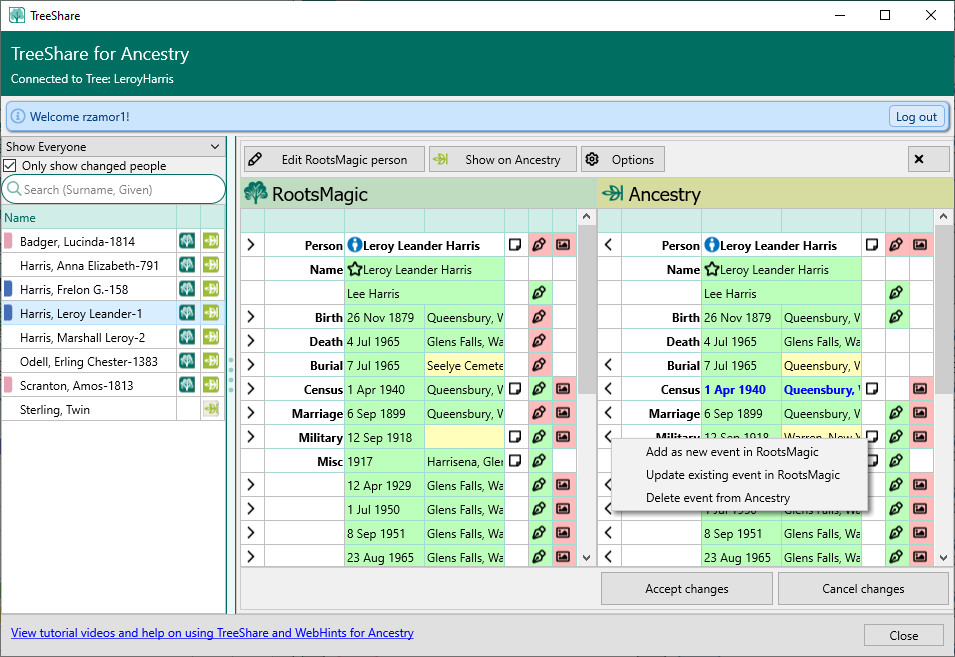Expand the RootsMagic Marriage row arrow

point(251,413)
